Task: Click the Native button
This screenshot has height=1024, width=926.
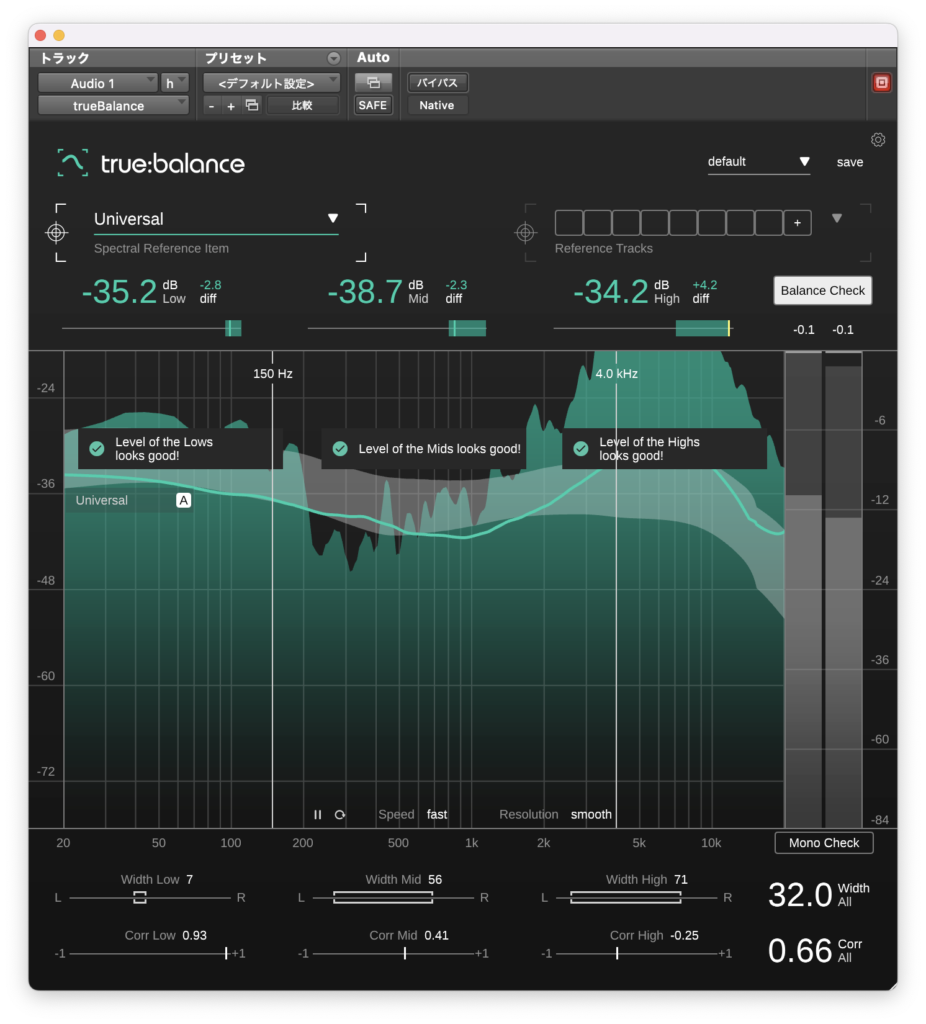Action: [x=437, y=105]
